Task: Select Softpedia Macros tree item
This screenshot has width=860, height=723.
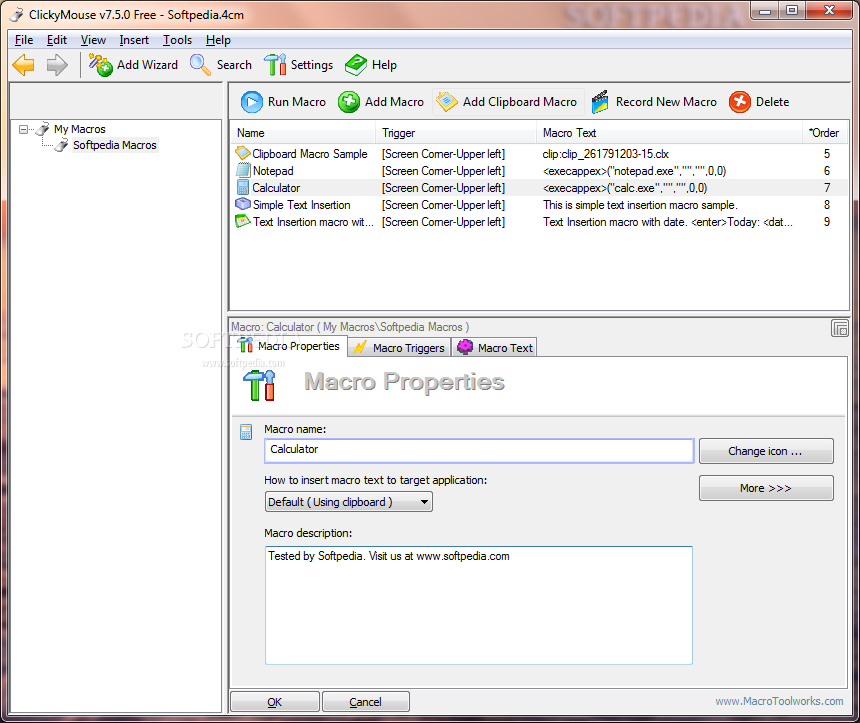Action: click(115, 145)
